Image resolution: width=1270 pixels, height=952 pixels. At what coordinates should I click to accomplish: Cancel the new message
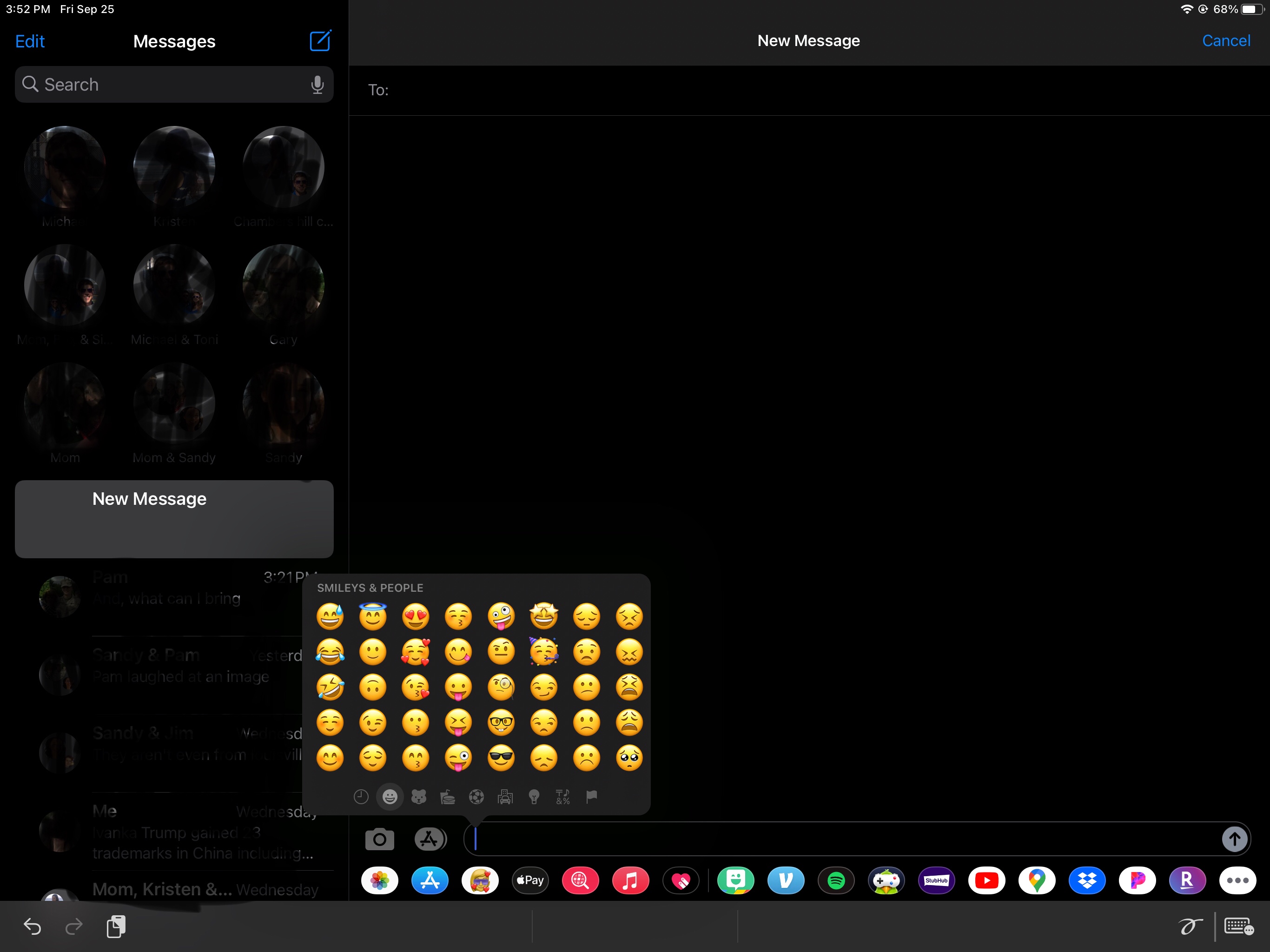pyautogui.click(x=1226, y=41)
